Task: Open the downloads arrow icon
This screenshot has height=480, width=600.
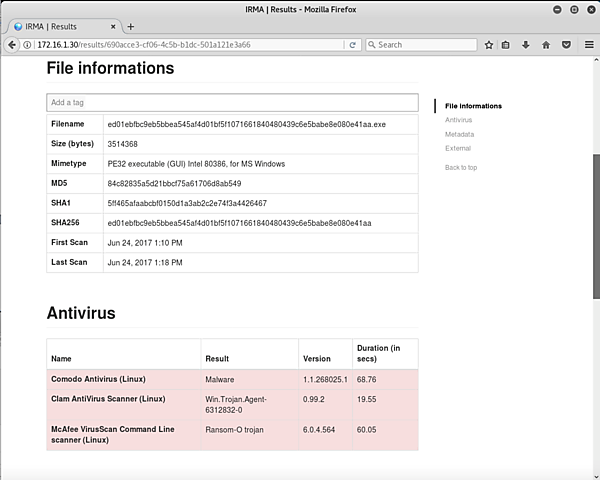Action: coord(526,45)
